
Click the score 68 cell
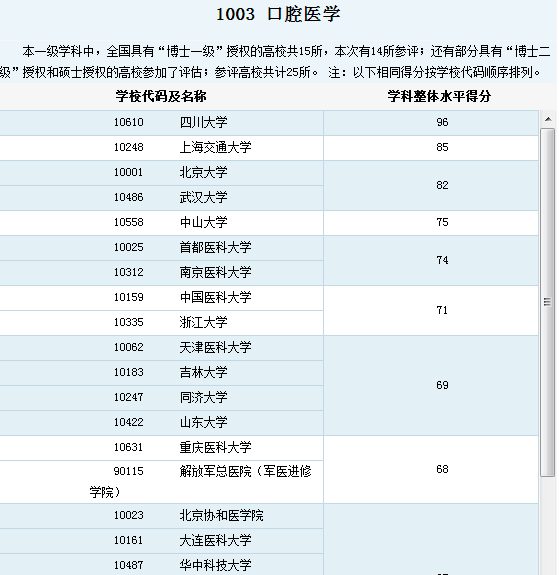(x=431, y=469)
